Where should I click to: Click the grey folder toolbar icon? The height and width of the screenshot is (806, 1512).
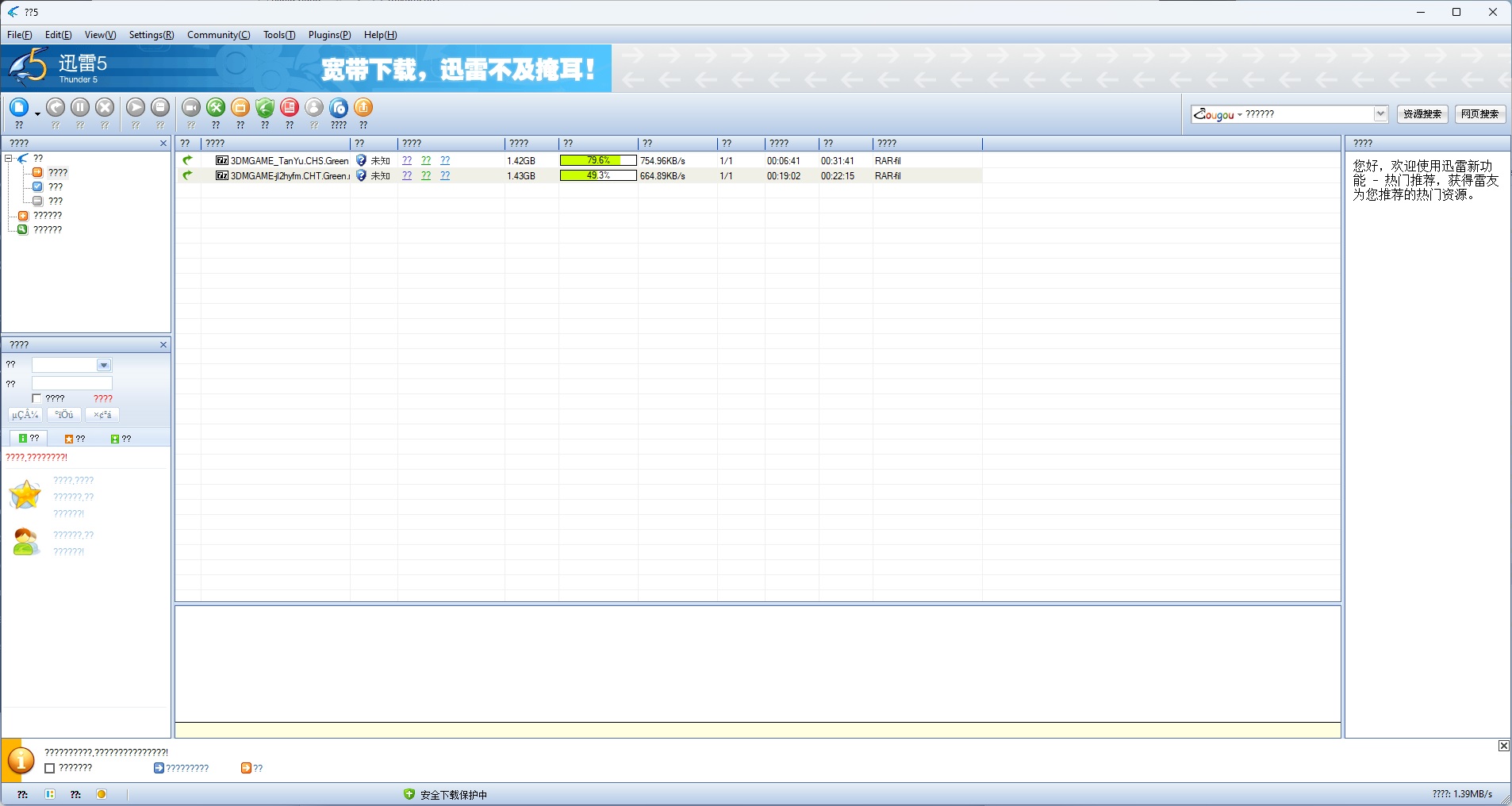[160, 107]
